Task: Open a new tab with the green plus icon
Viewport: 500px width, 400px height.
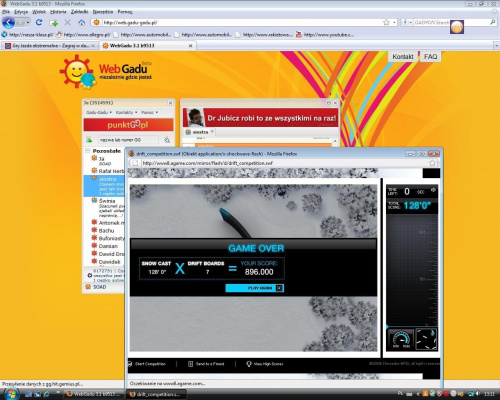Action: (53, 23)
